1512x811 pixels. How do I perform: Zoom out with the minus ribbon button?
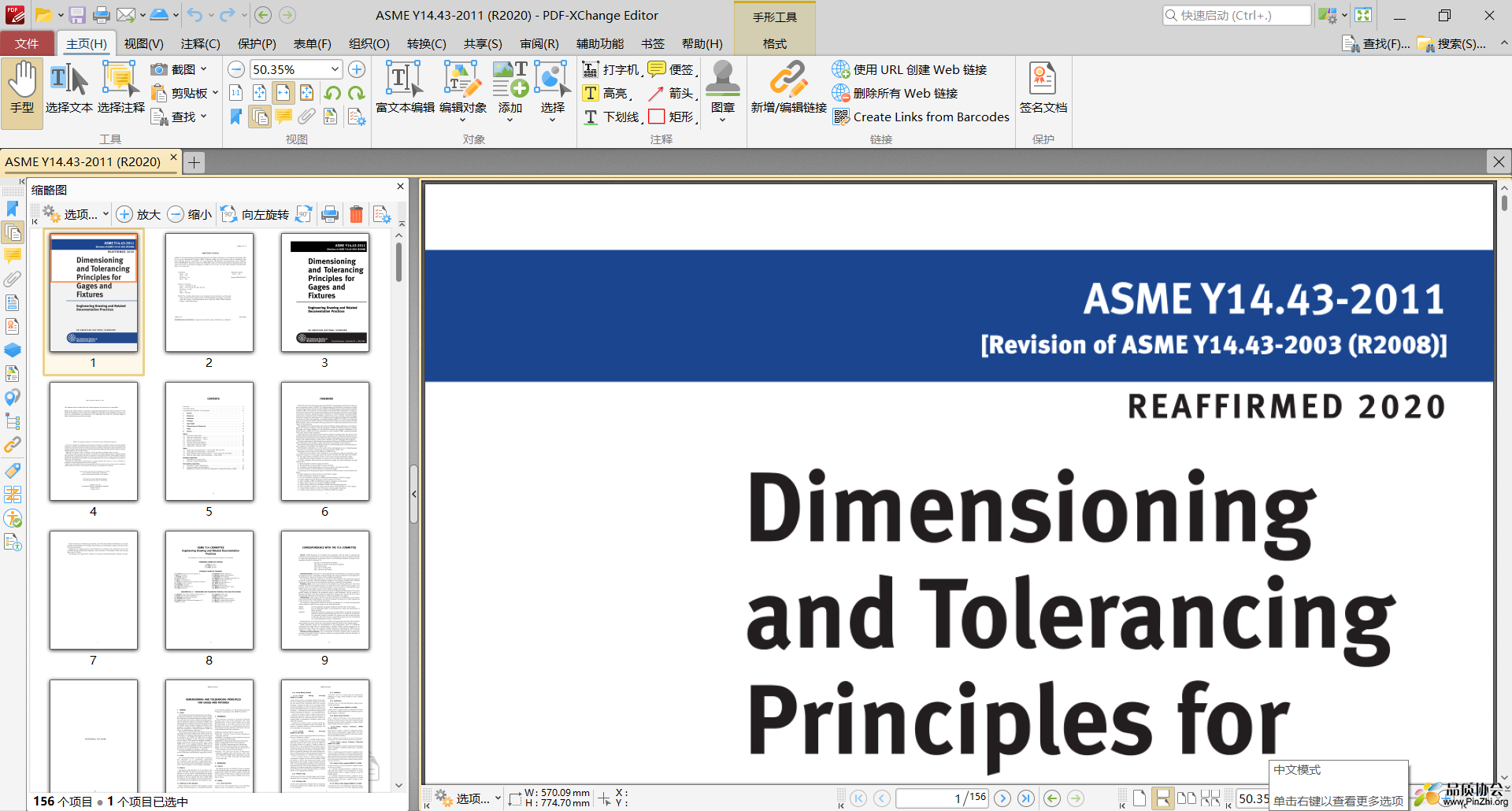coord(235,69)
